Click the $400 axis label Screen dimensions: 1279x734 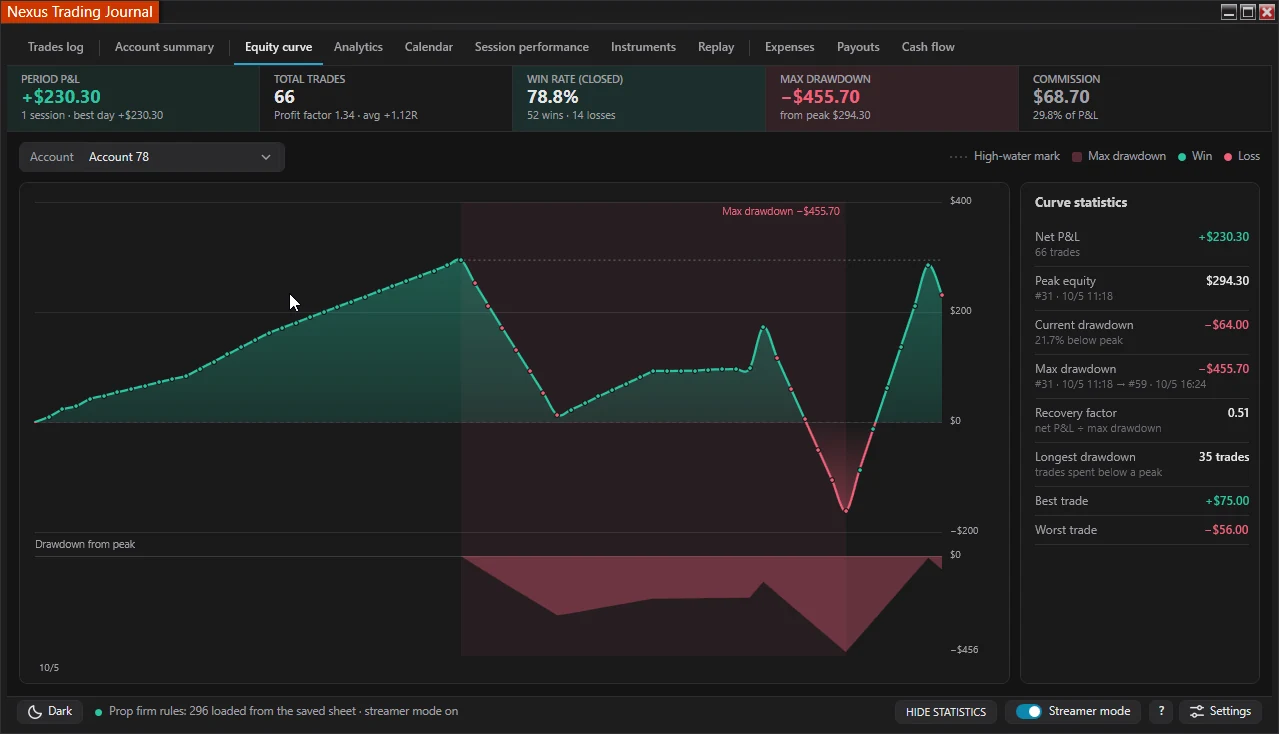pos(961,201)
